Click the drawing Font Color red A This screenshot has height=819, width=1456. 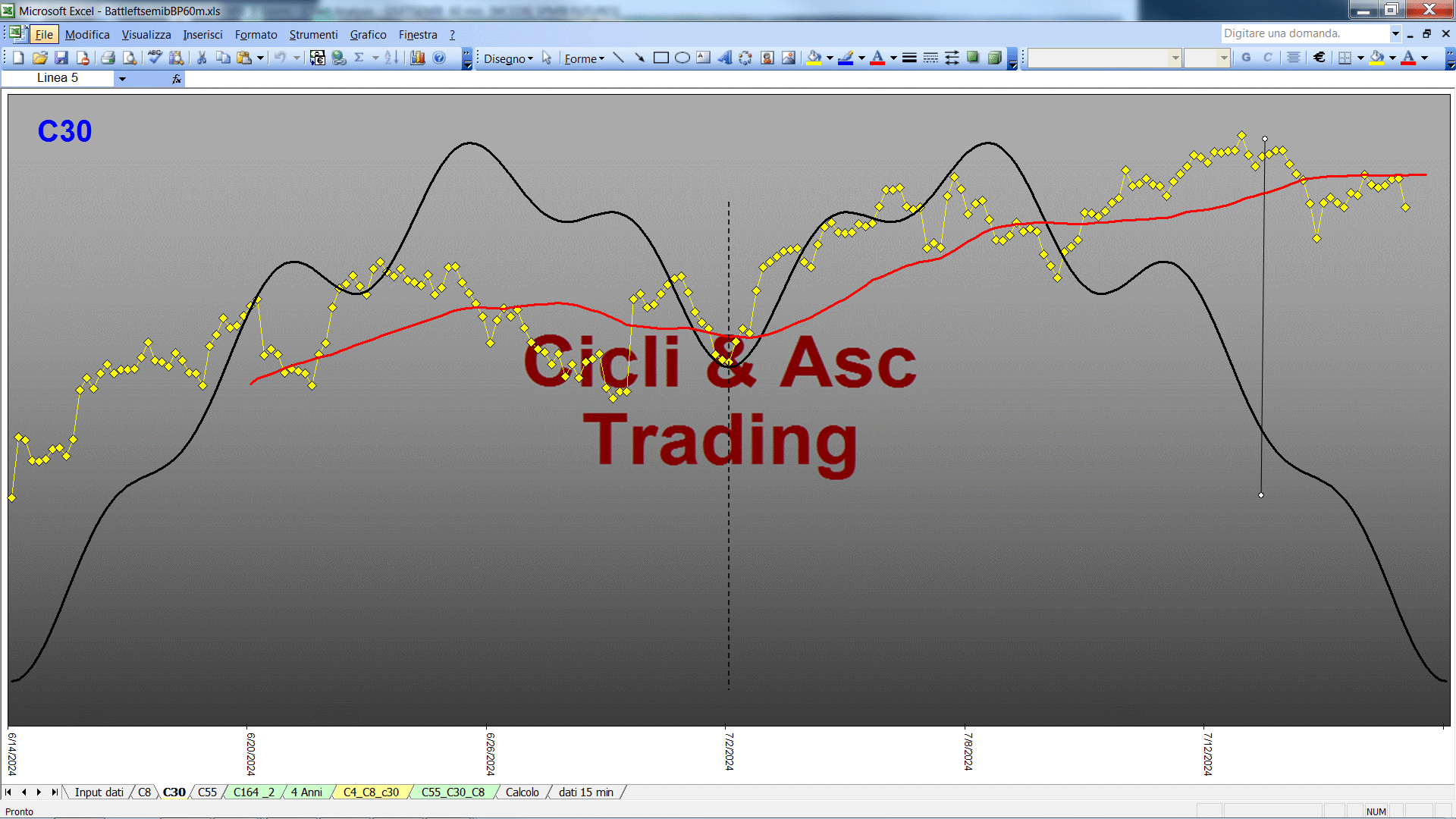coord(877,58)
